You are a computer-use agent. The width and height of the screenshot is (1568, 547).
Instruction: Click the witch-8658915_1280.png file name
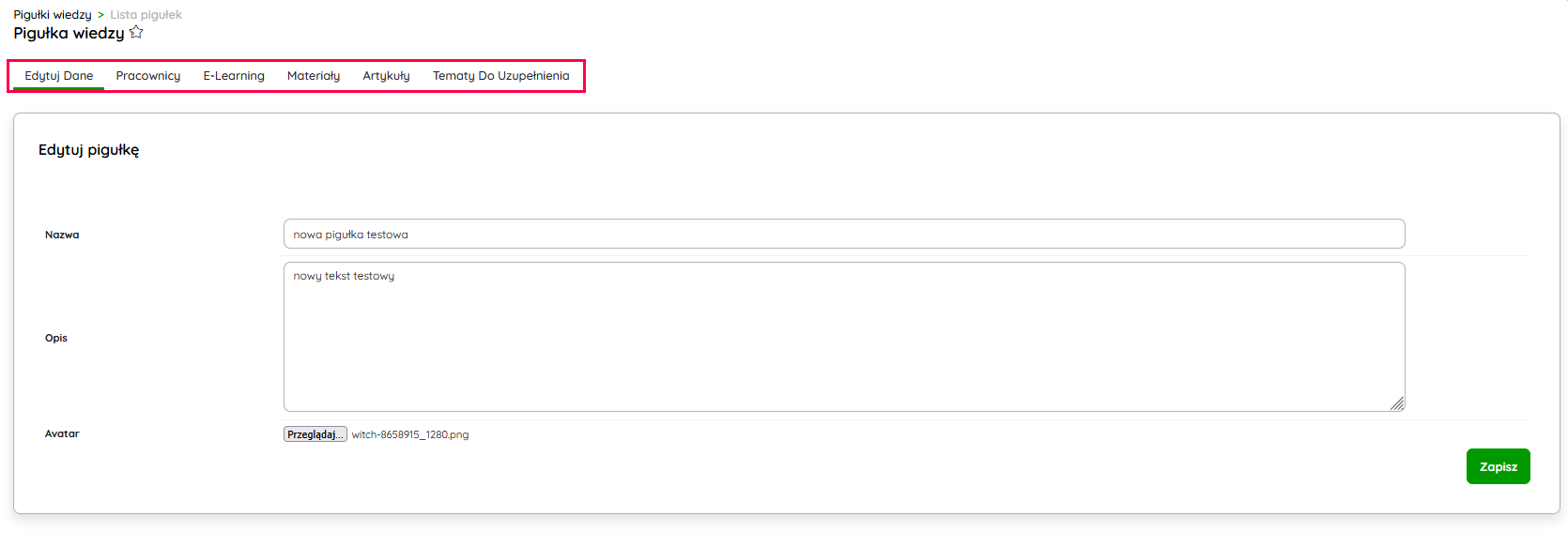[x=410, y=435]
